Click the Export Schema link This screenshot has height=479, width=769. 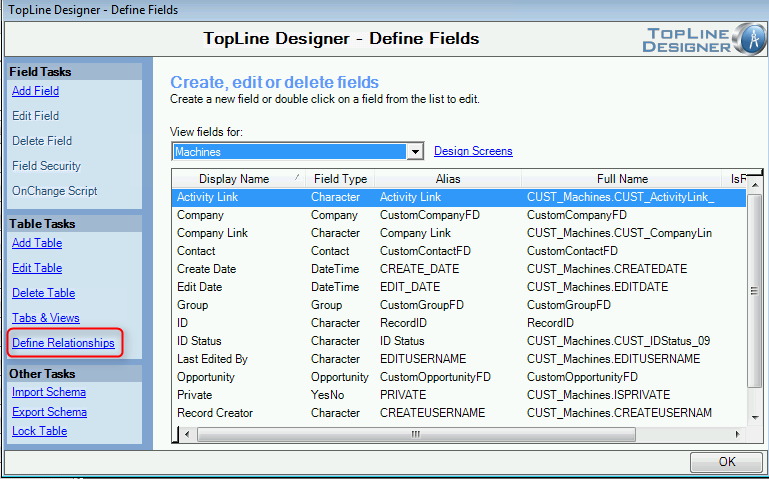[50, 412]
